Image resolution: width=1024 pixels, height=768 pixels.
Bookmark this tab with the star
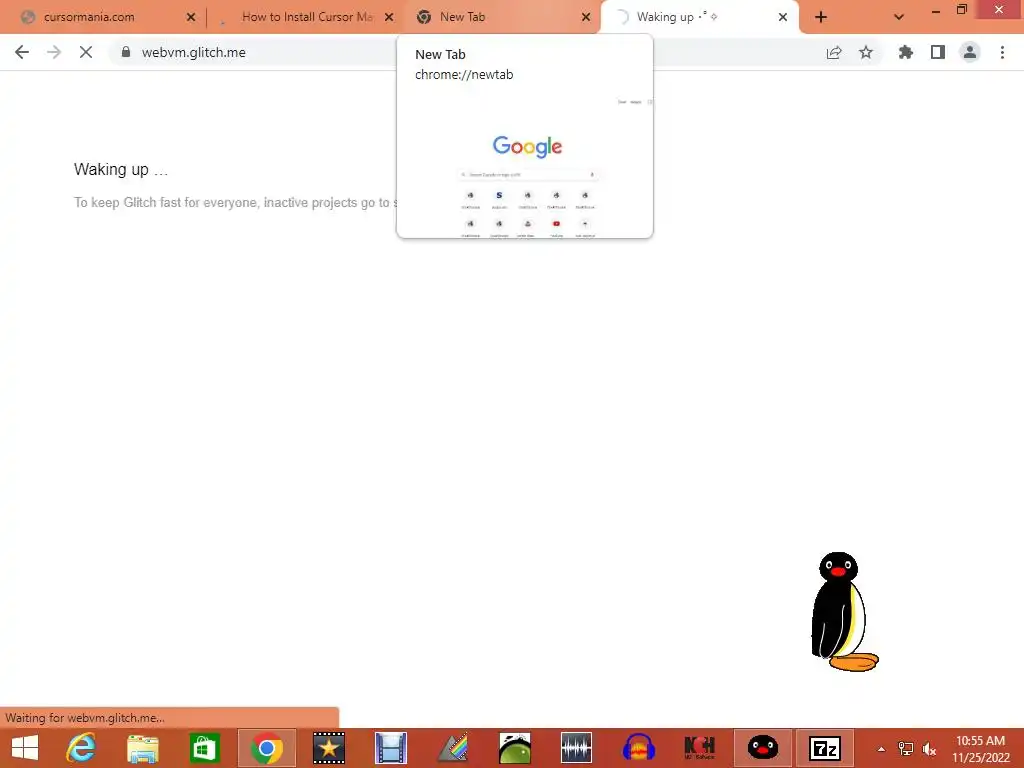click(866, 52)
